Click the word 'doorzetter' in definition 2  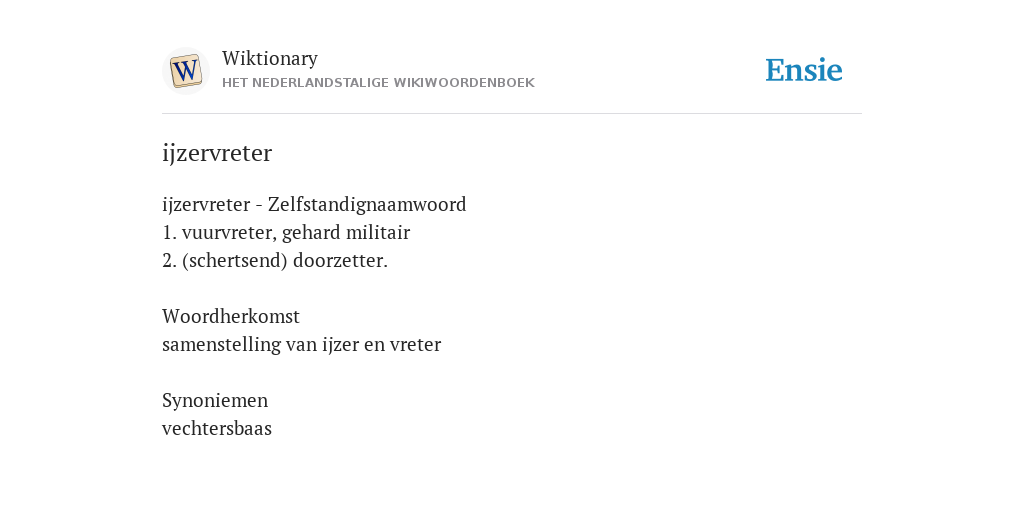[x=340, y=261]
